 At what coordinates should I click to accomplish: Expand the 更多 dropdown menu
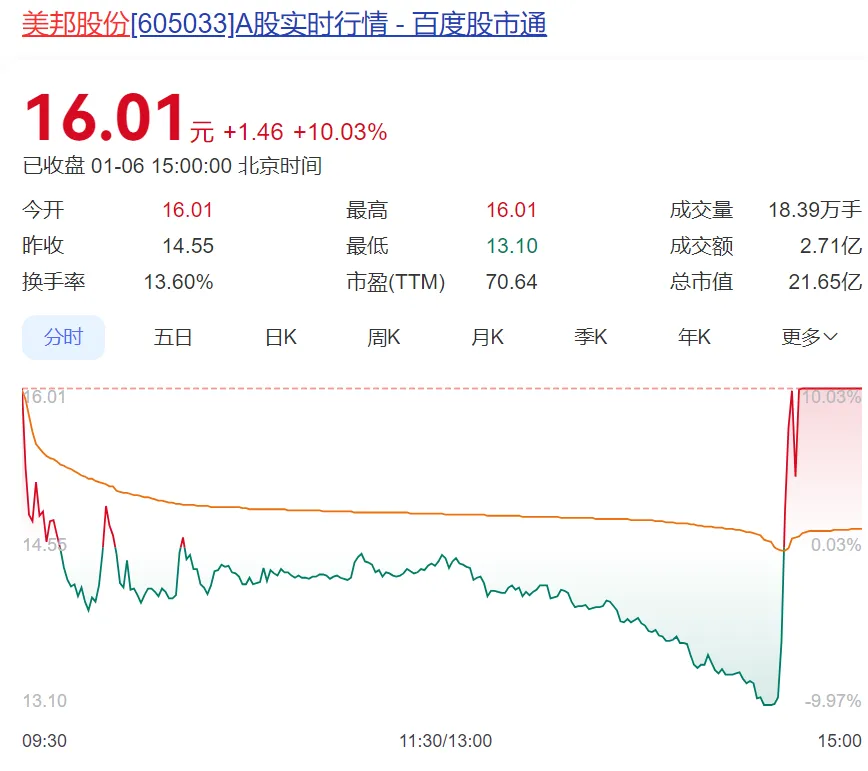(x=809, y=337)
